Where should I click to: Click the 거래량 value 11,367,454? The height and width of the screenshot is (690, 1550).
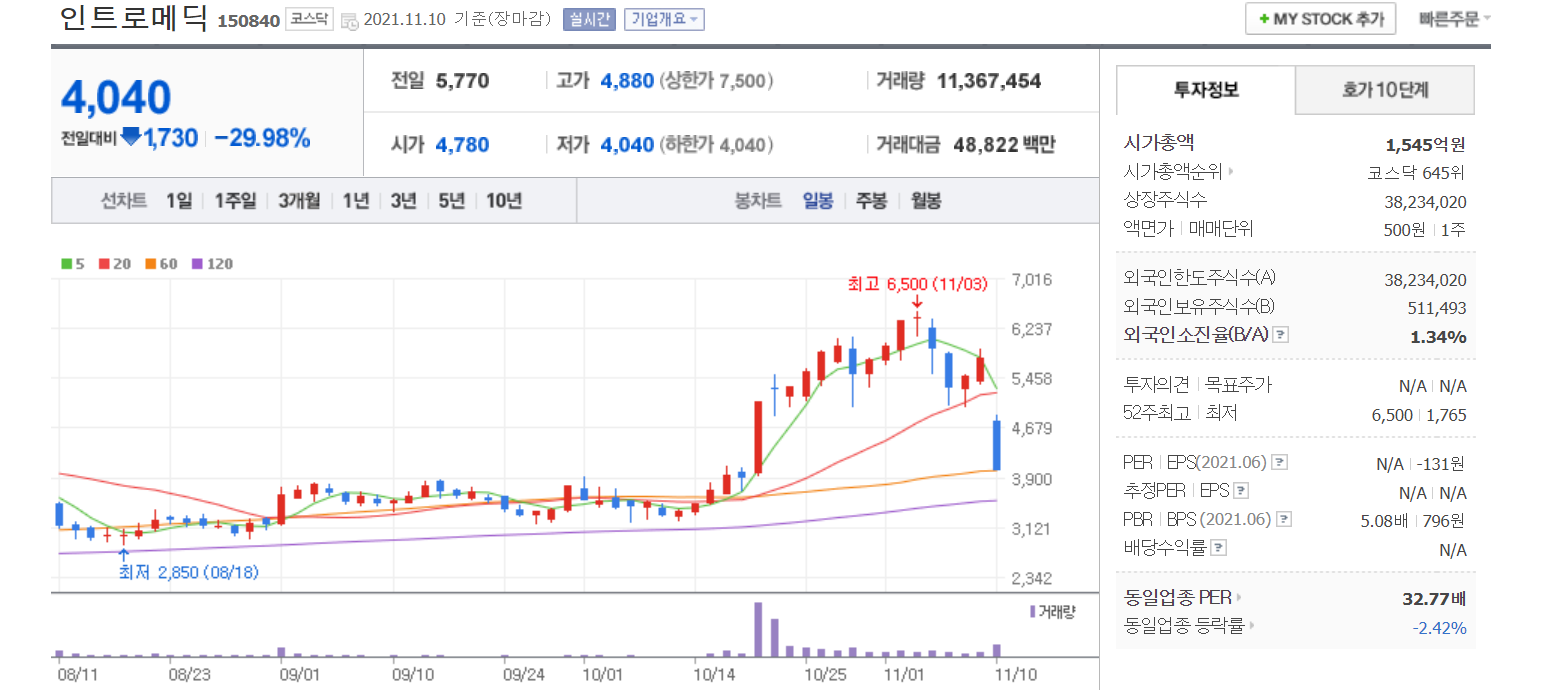click(x=989, y=81)
